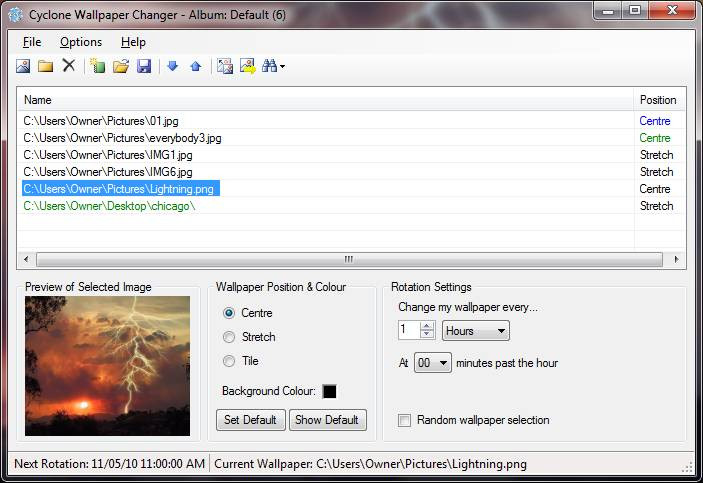Click the Show Default button

(327, 420)
